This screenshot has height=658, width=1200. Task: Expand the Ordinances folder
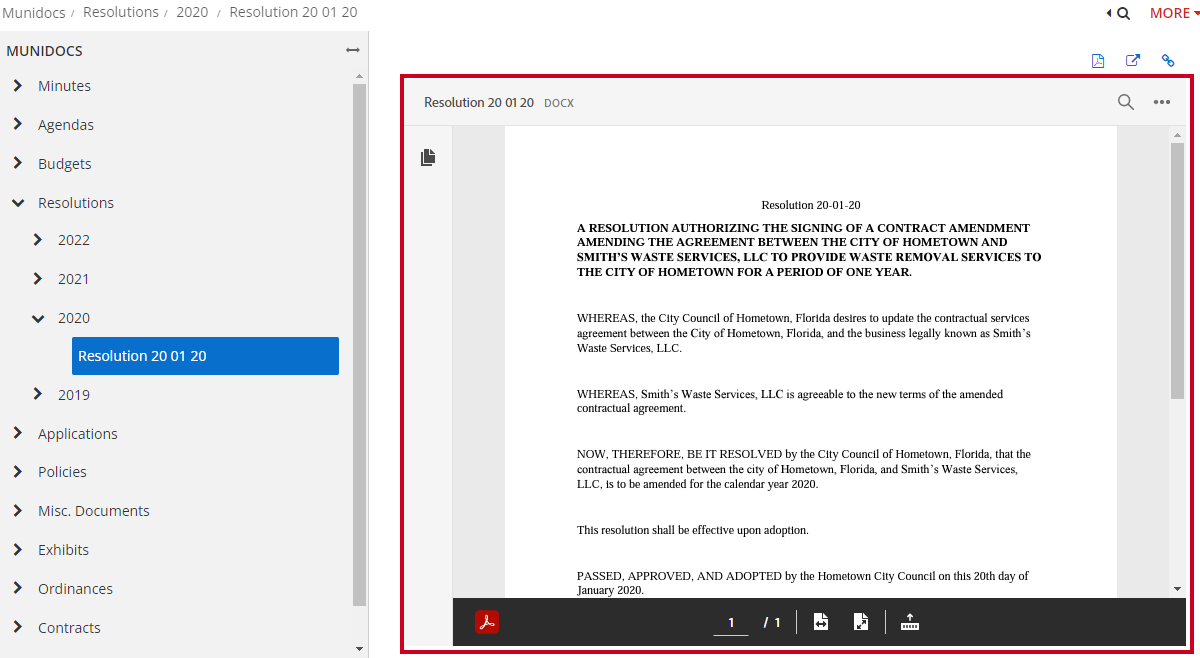[x=18, y=588]
